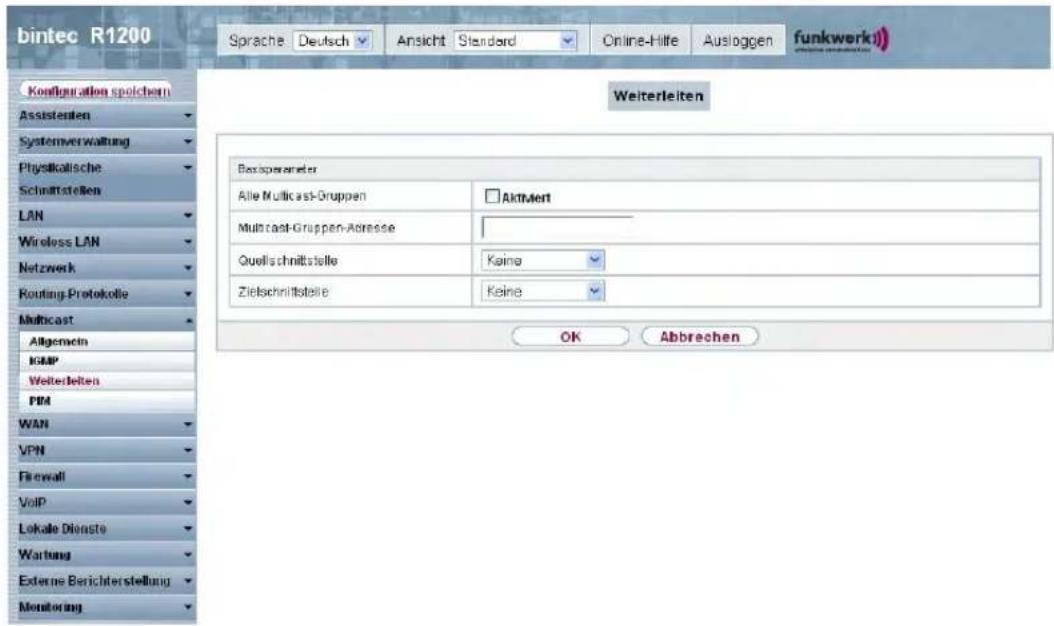
Task: Open the Ansicht Standard dropdown
Action: pos(516,41)
